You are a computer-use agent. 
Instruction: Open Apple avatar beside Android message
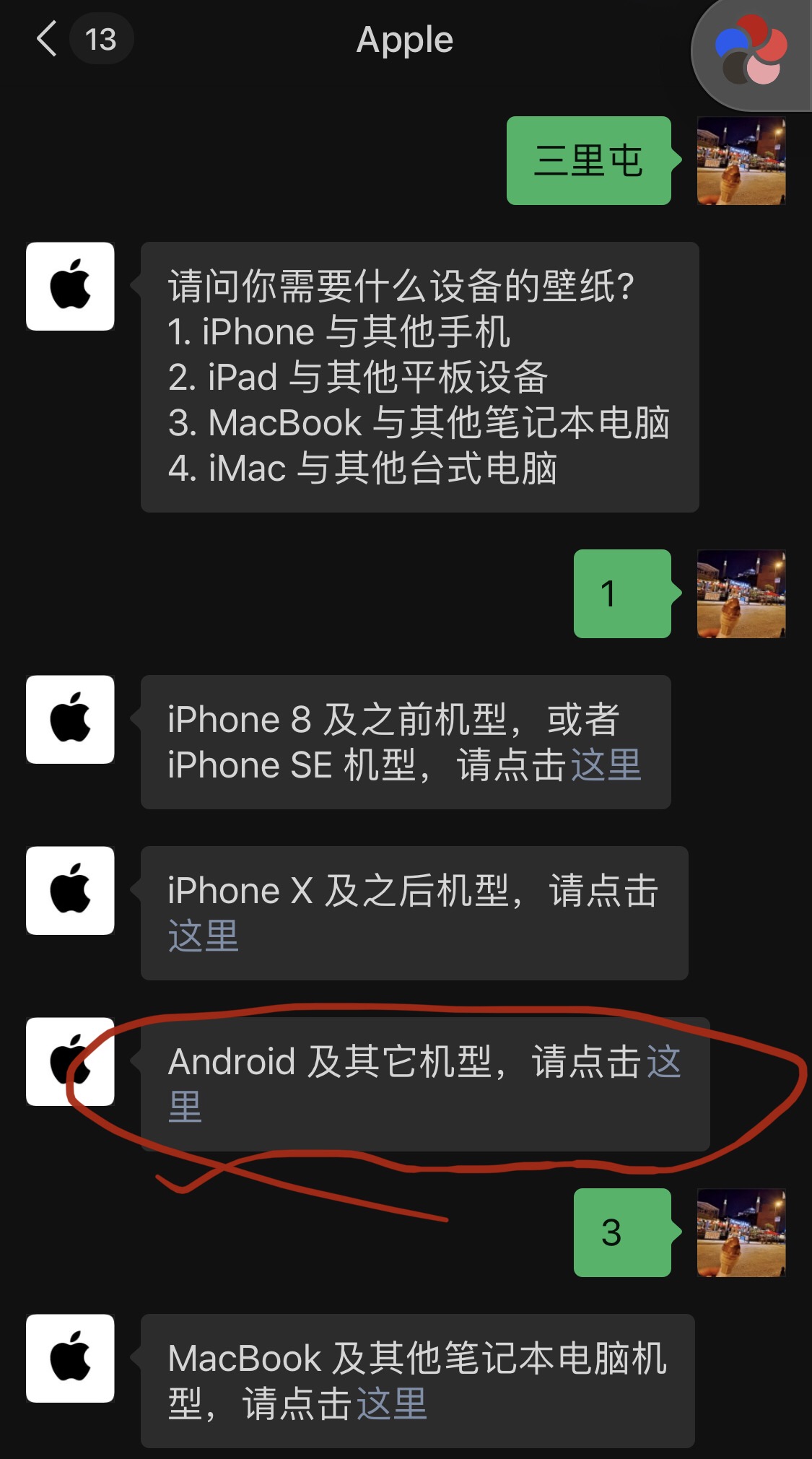[70, 1061]
